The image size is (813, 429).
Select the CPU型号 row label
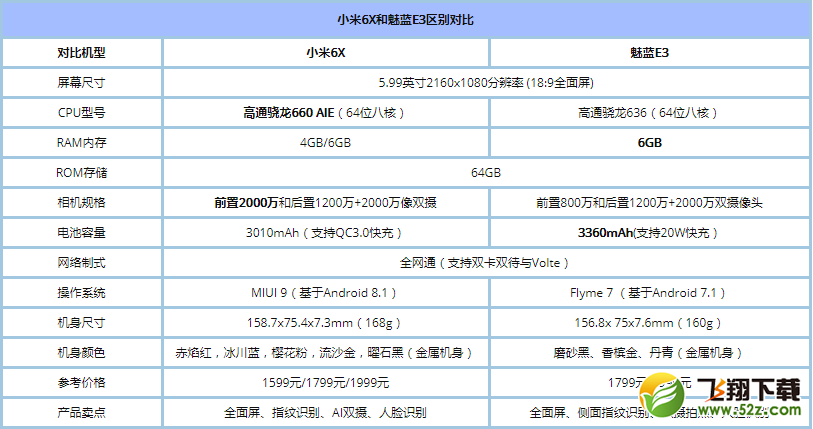click(x=81, y=113)
